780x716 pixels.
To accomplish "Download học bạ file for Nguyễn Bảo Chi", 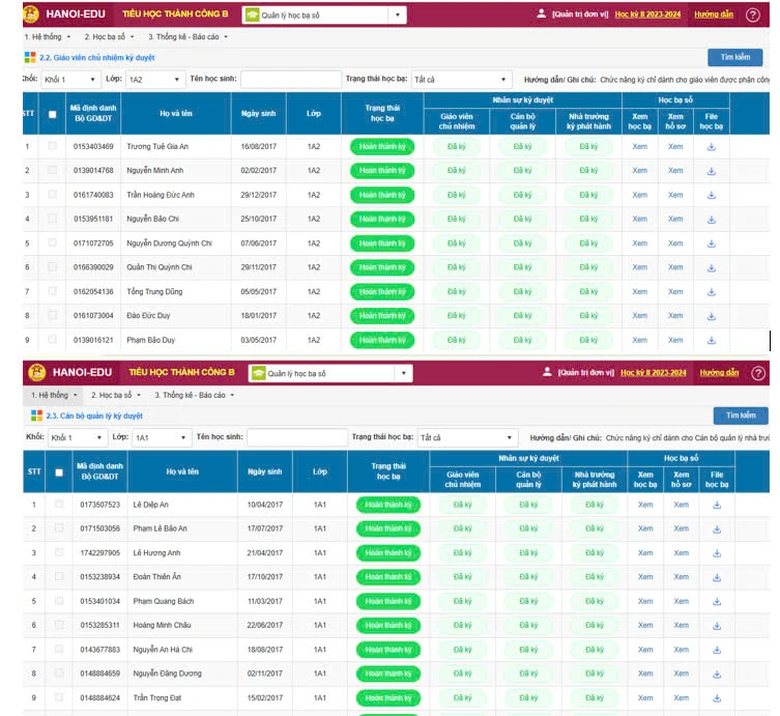I will click(711, 219).
